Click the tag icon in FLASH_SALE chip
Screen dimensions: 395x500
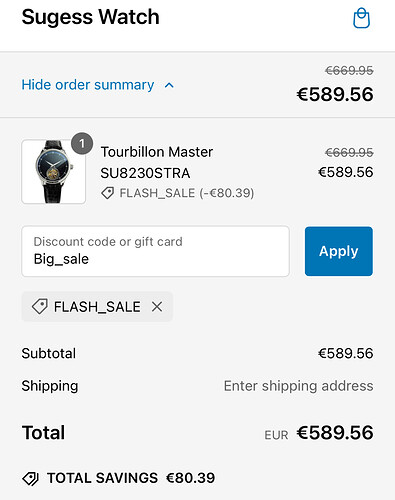tap(40, 307)
